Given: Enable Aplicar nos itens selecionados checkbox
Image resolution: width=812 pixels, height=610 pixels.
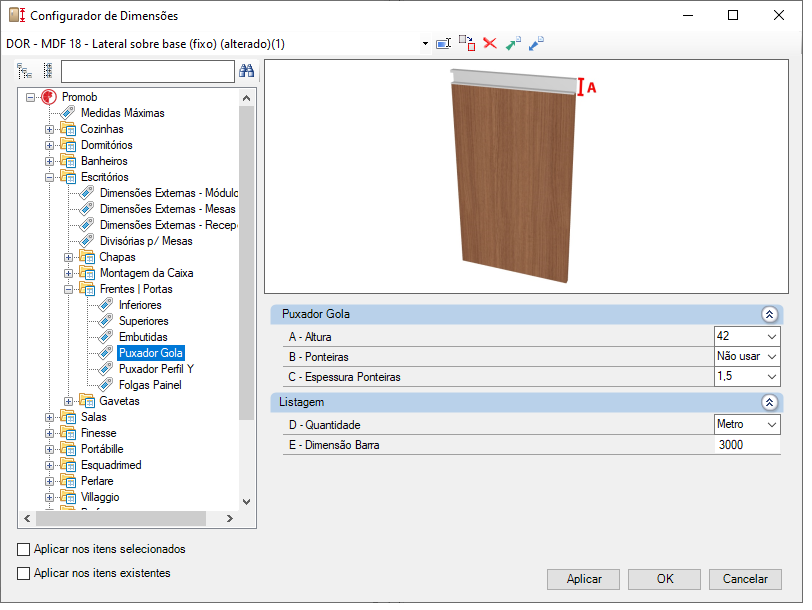Looking at the screenshot, I should (23, 549).
